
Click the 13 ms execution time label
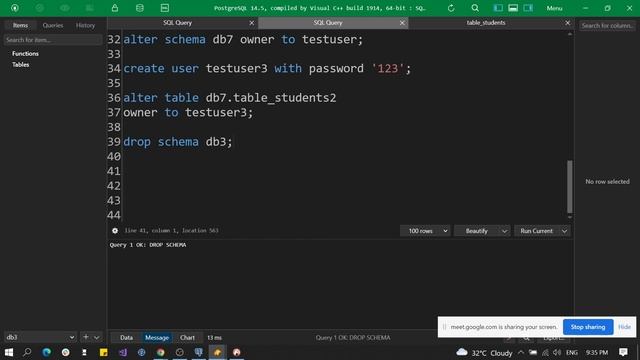[x=214, y=338]
